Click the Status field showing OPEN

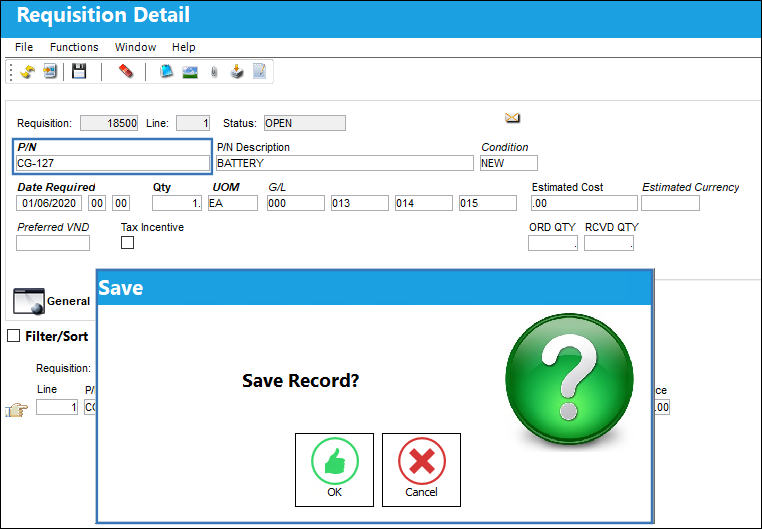coord(305,123)
